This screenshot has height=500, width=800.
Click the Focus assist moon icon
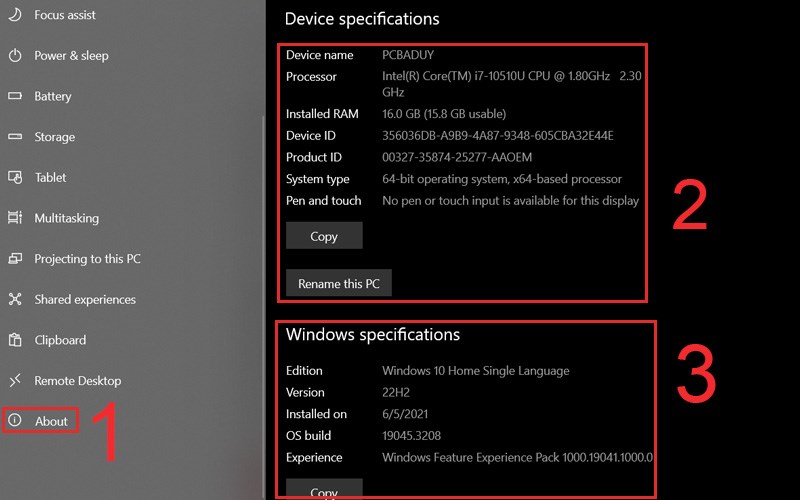pos(15,15)
